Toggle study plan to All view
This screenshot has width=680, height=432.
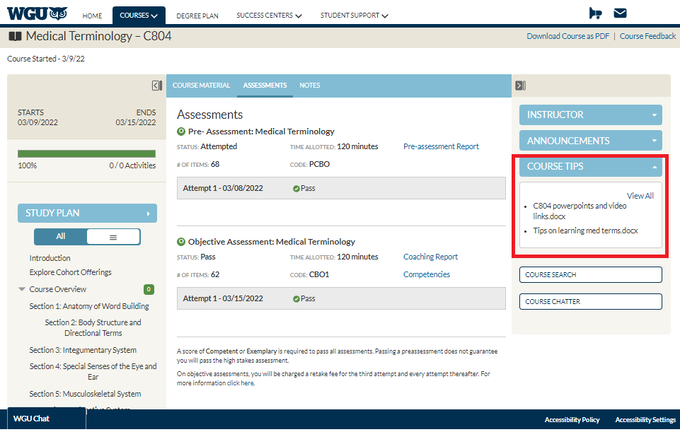pyautogui.click(x=60, y=237)
